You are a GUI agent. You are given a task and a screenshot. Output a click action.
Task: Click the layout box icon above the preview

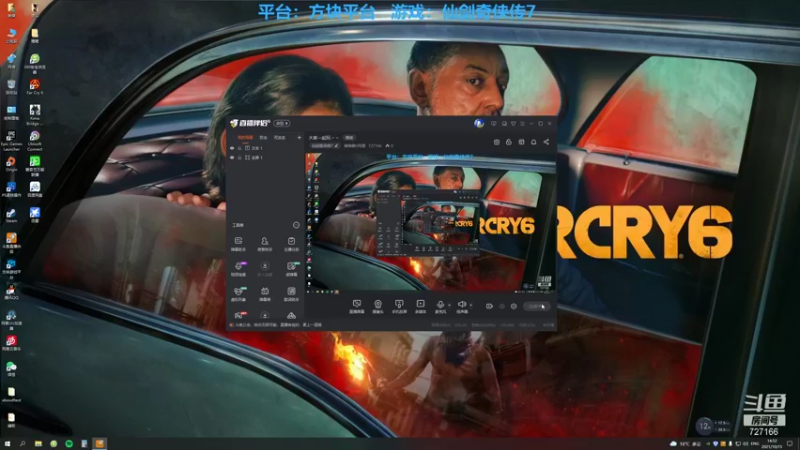(x=521, y=142)
